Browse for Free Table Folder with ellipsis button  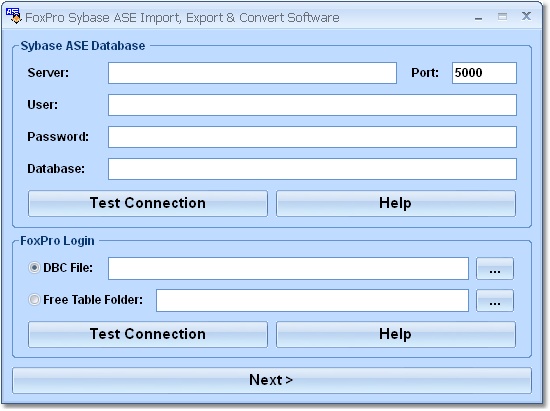pyautogui.click(x=495, y=301)
